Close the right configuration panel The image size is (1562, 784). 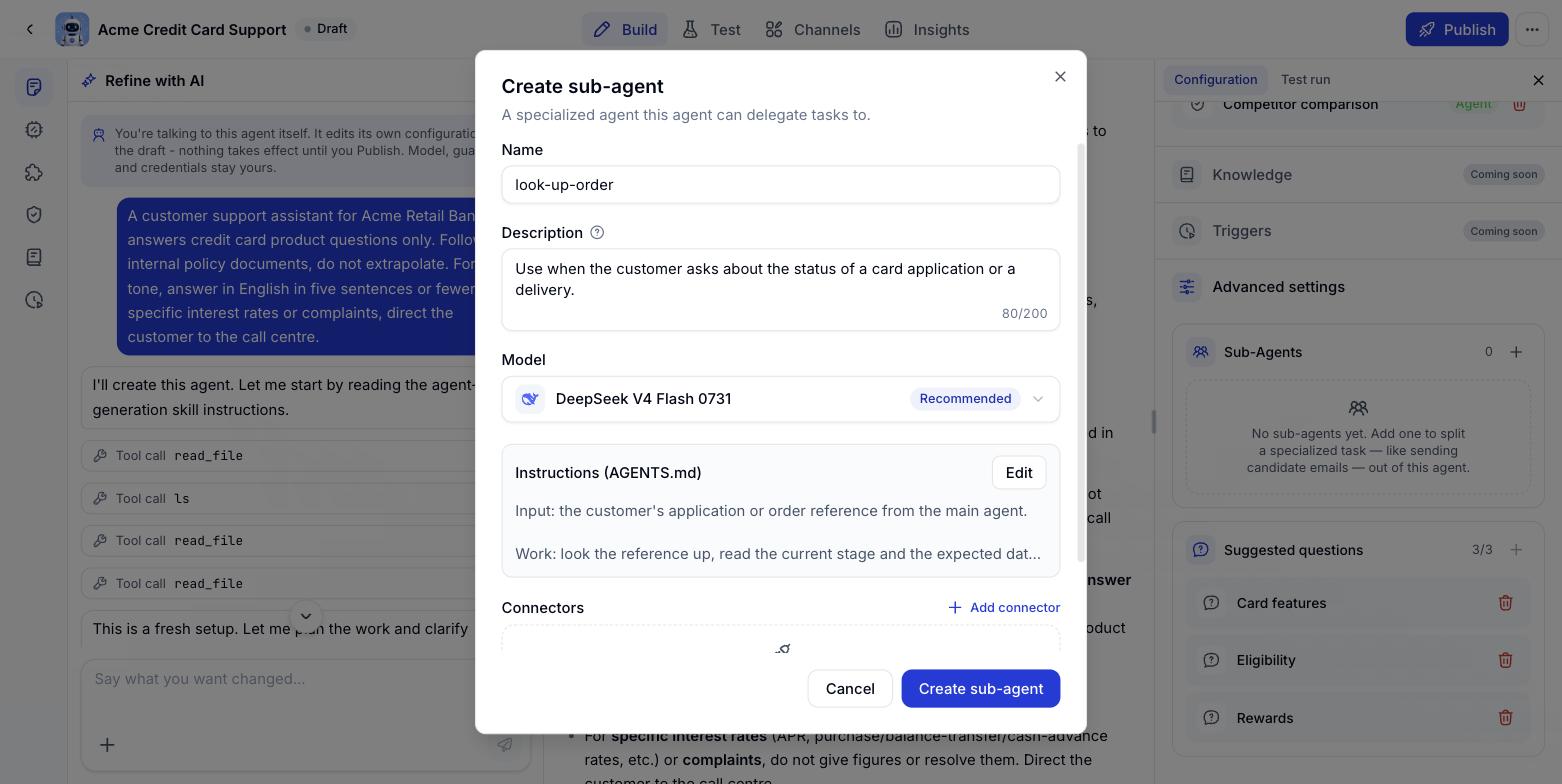coord(1538,80)
